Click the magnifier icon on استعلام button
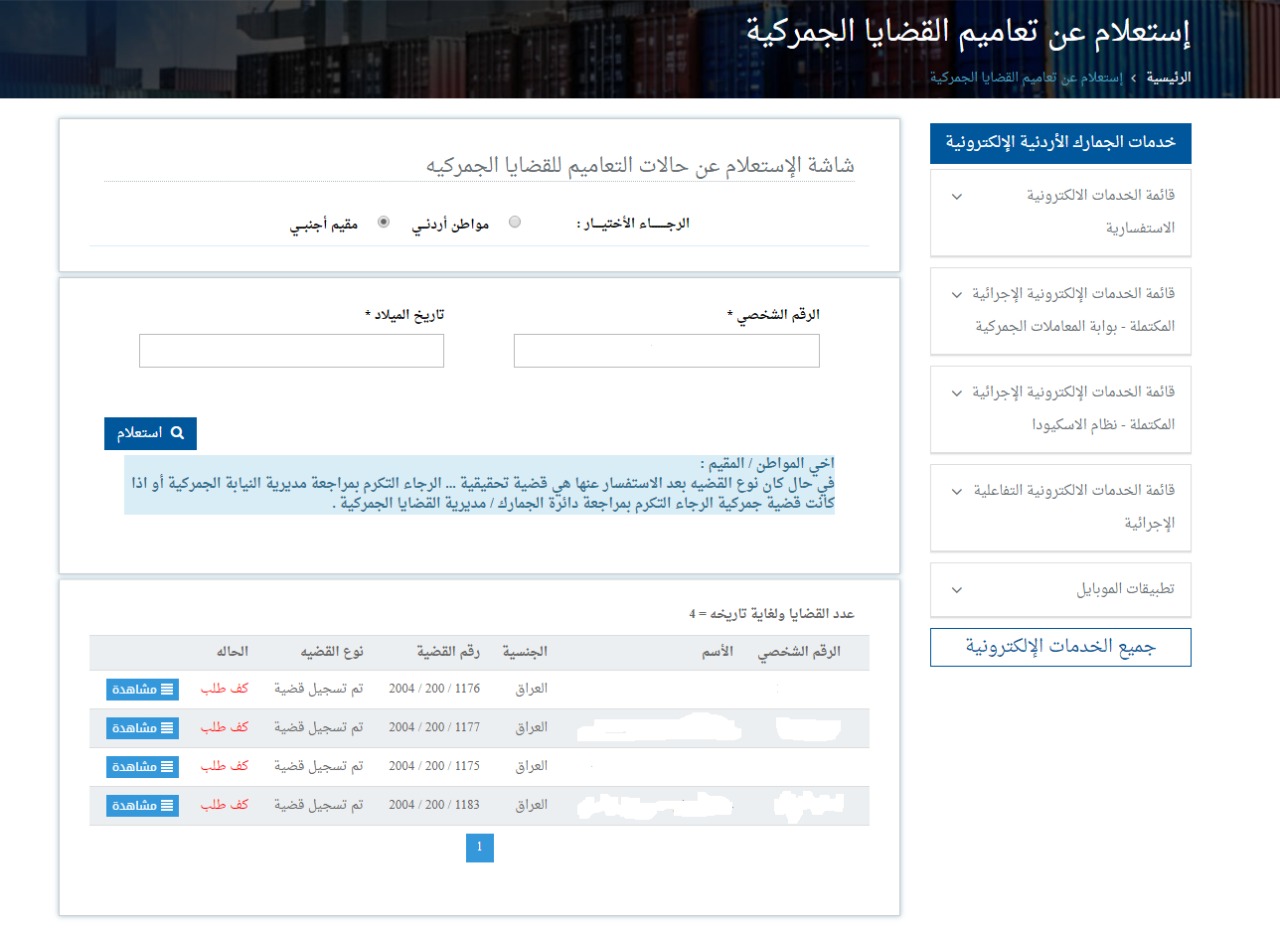 (178, 433)
